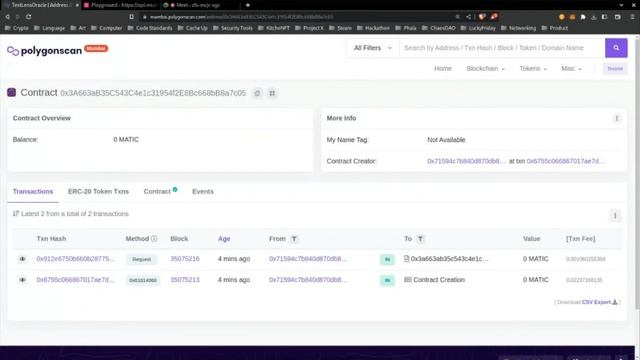The width and height of the screenshot is (640, 360).
Task: Click the polygonscan logo
Action: point(44,51)
